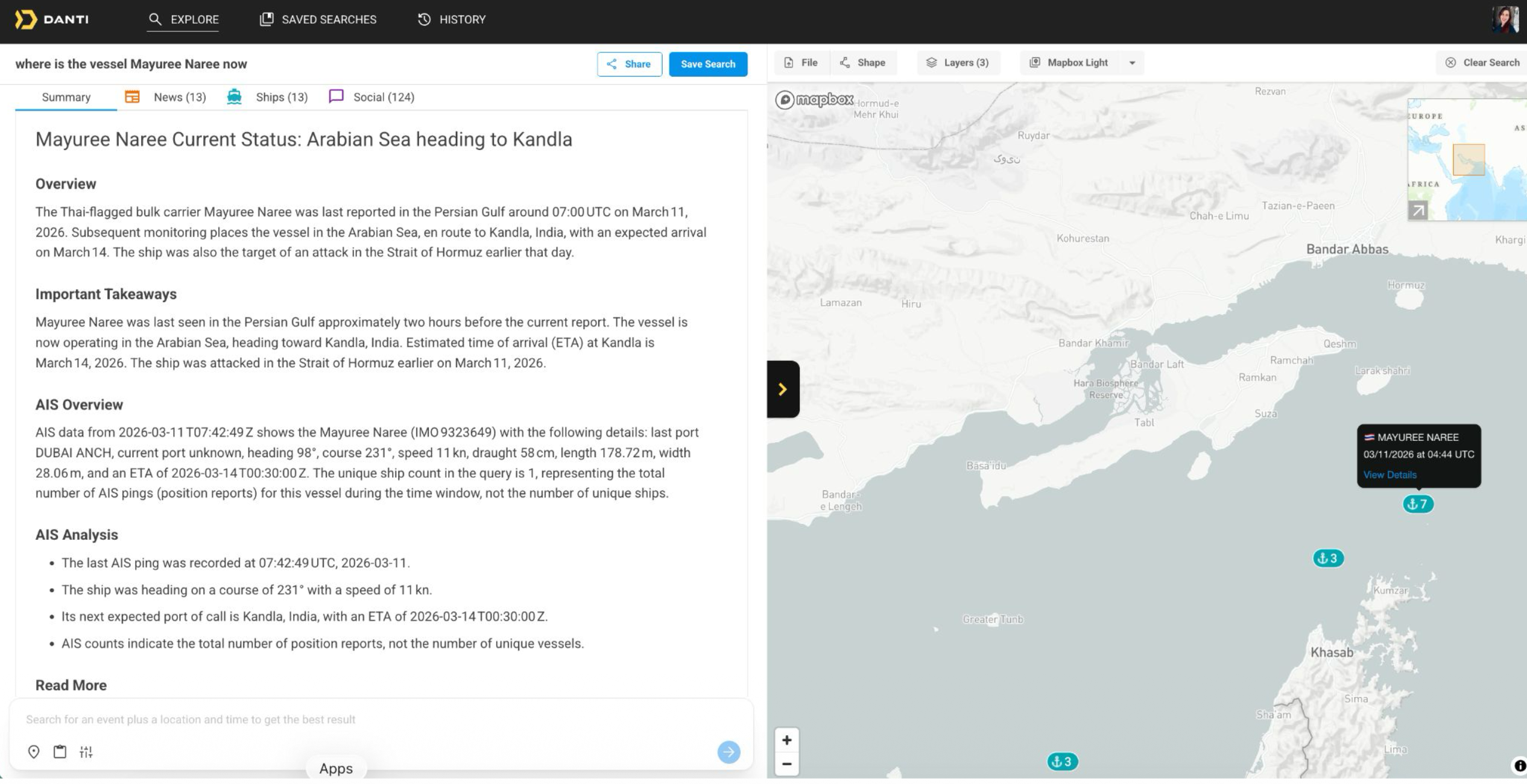Open the Layers (3) menu
Screen dimensions: 1527x784
coord(958,63)
